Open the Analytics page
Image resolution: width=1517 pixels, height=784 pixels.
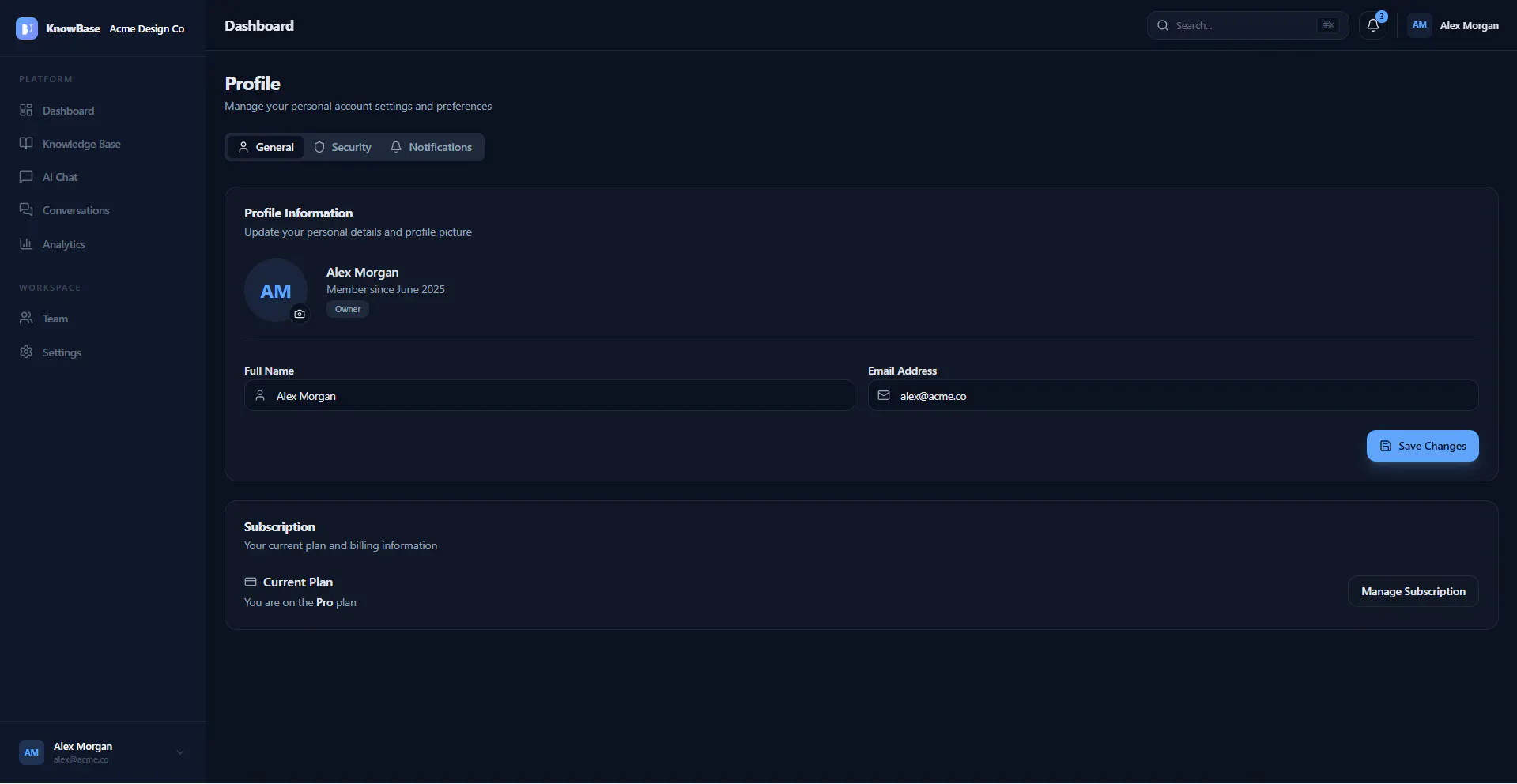[103, 244]
